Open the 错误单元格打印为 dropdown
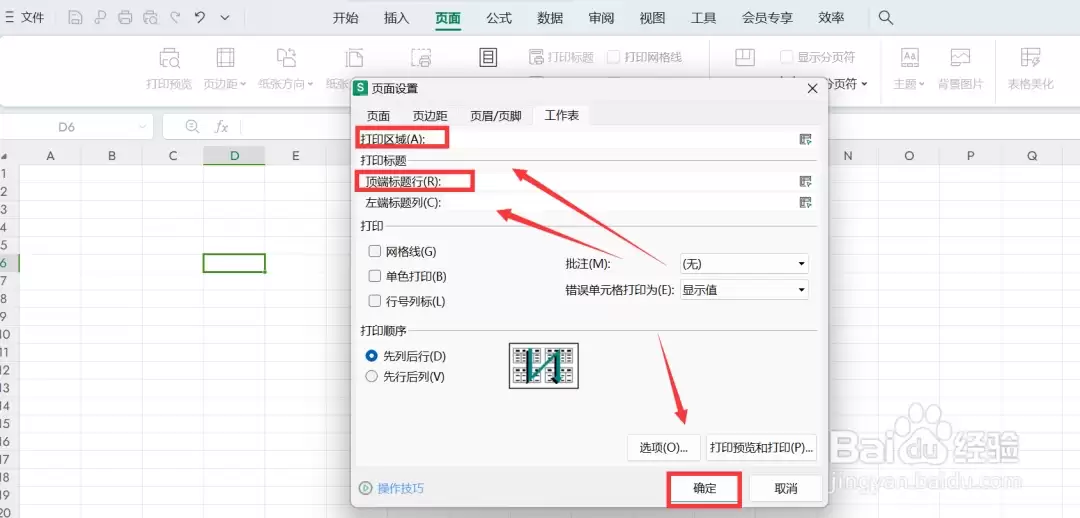Image resolution: width=1080 pixels, height=518 pixels. [744, 290]
